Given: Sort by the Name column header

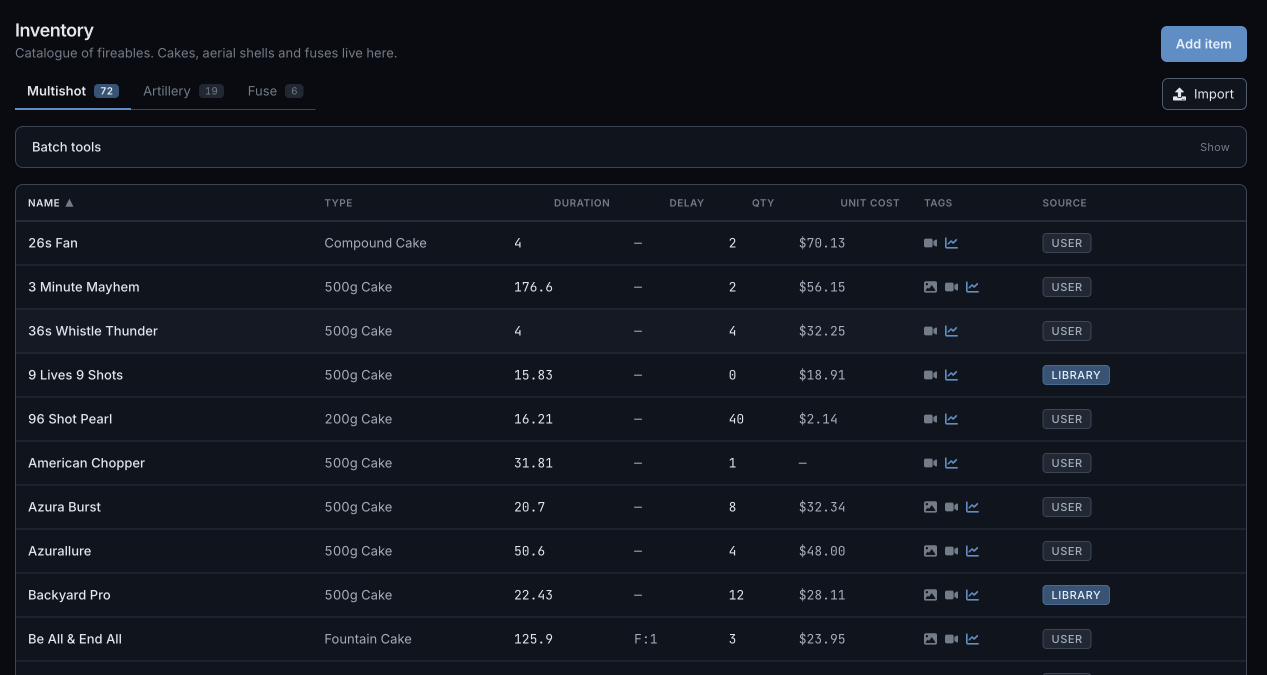Looking at the screenshot, I should (51, 203).
